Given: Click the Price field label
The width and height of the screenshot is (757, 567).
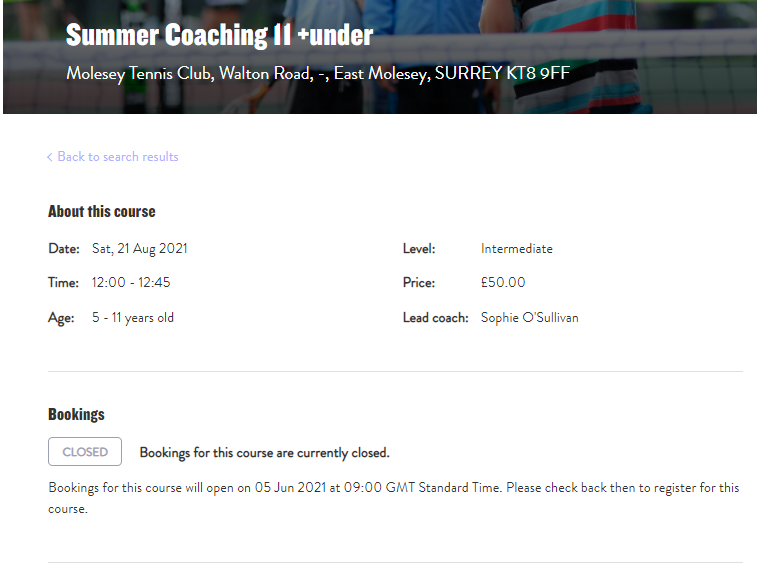Looking at the screenshot, I should (419, 283).
